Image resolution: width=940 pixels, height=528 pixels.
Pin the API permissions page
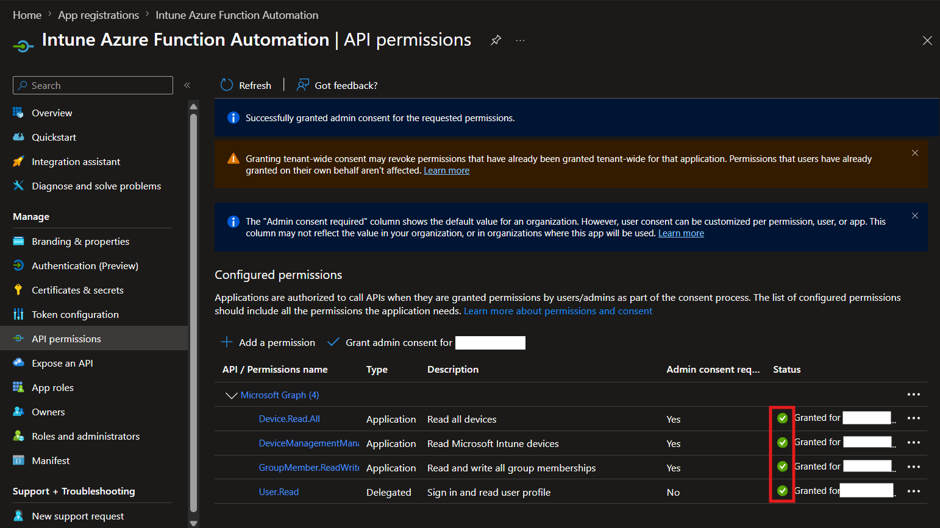pyautogui.click(x=496, y=40)
